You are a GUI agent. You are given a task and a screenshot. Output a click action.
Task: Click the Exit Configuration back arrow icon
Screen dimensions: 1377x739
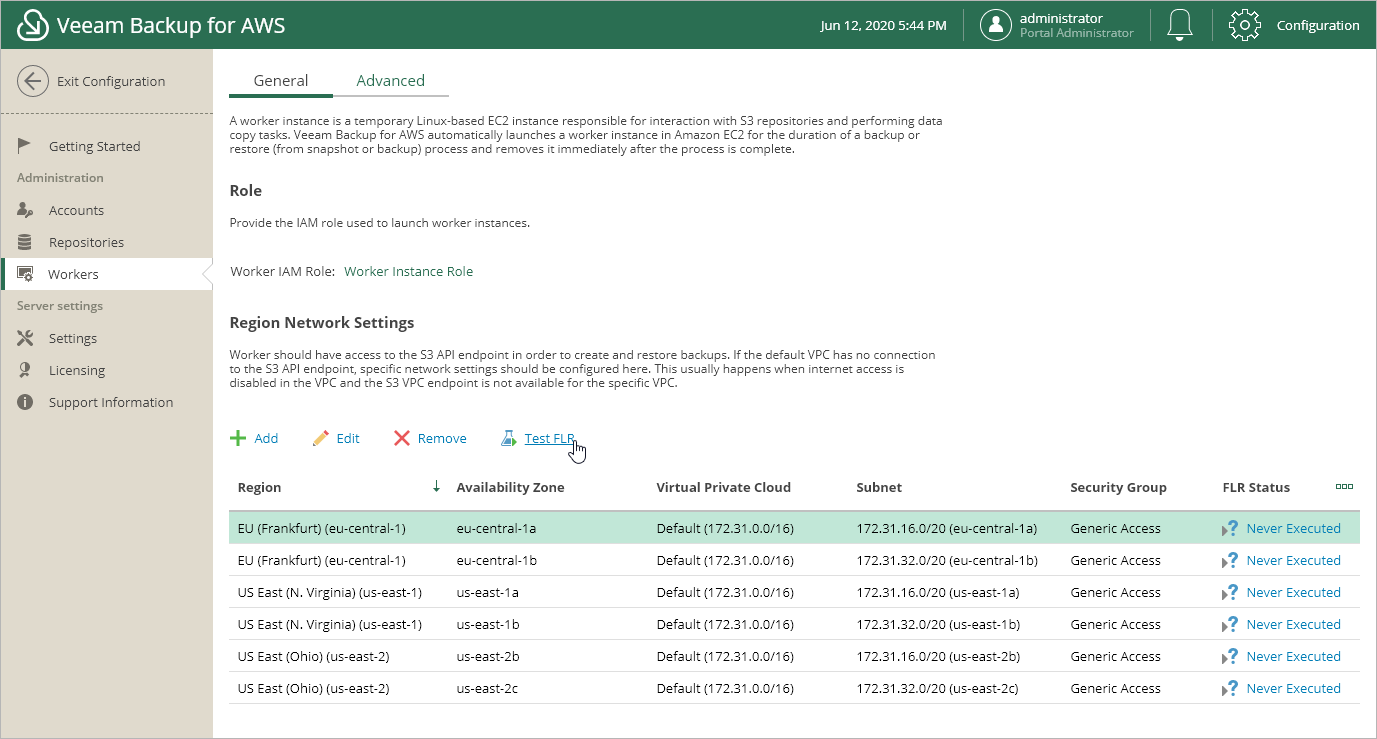(33, 81)
